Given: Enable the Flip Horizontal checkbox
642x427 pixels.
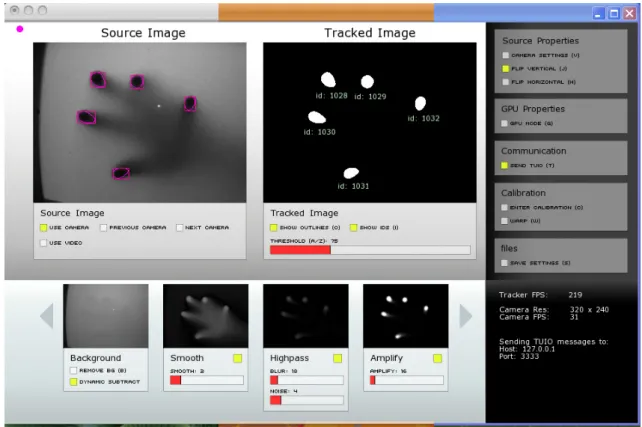Looking at the screenshot, I should click(x=506, y=82).
